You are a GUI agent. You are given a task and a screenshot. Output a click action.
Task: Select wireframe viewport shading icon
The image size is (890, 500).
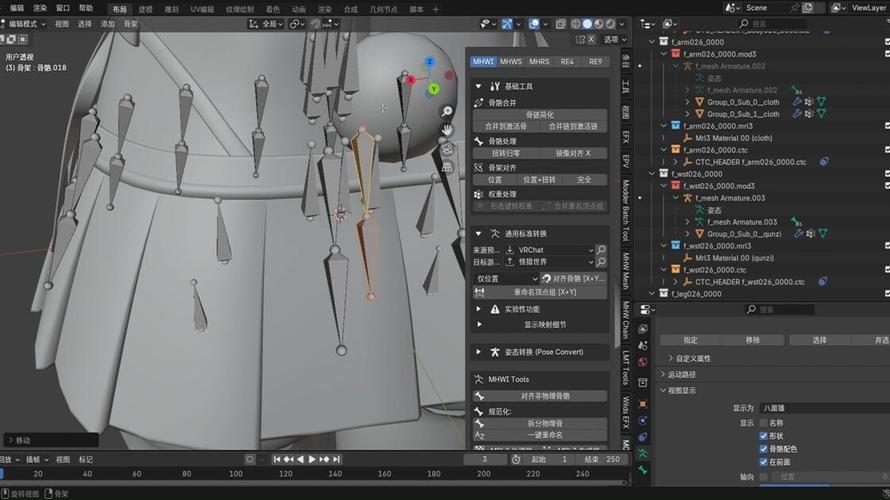pyautogui.click(x=576, y=24)
